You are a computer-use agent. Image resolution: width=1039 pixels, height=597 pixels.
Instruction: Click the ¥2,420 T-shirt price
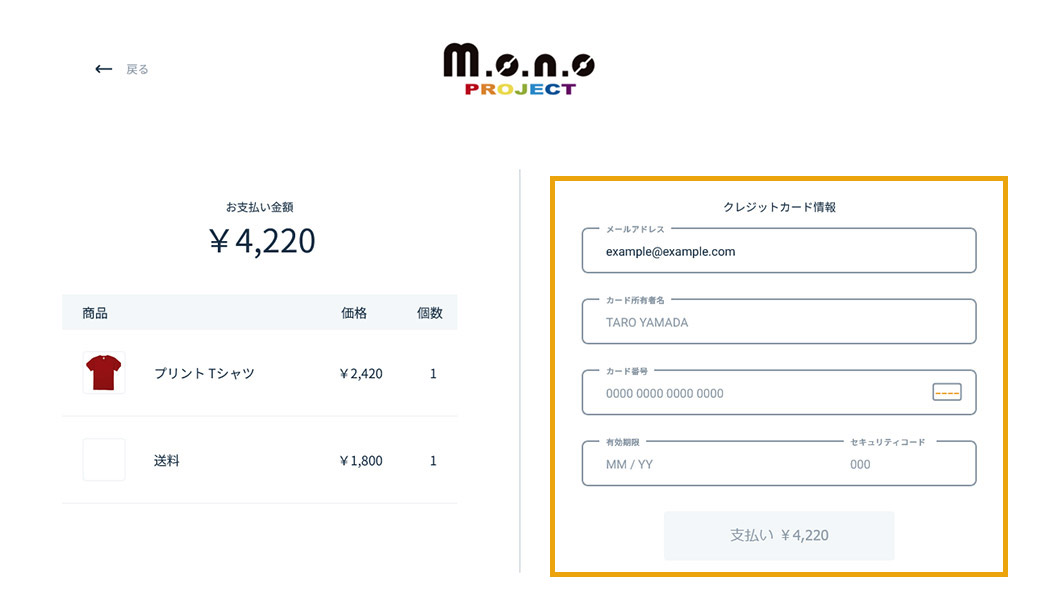pyautogui.click(x=361, y=374)
